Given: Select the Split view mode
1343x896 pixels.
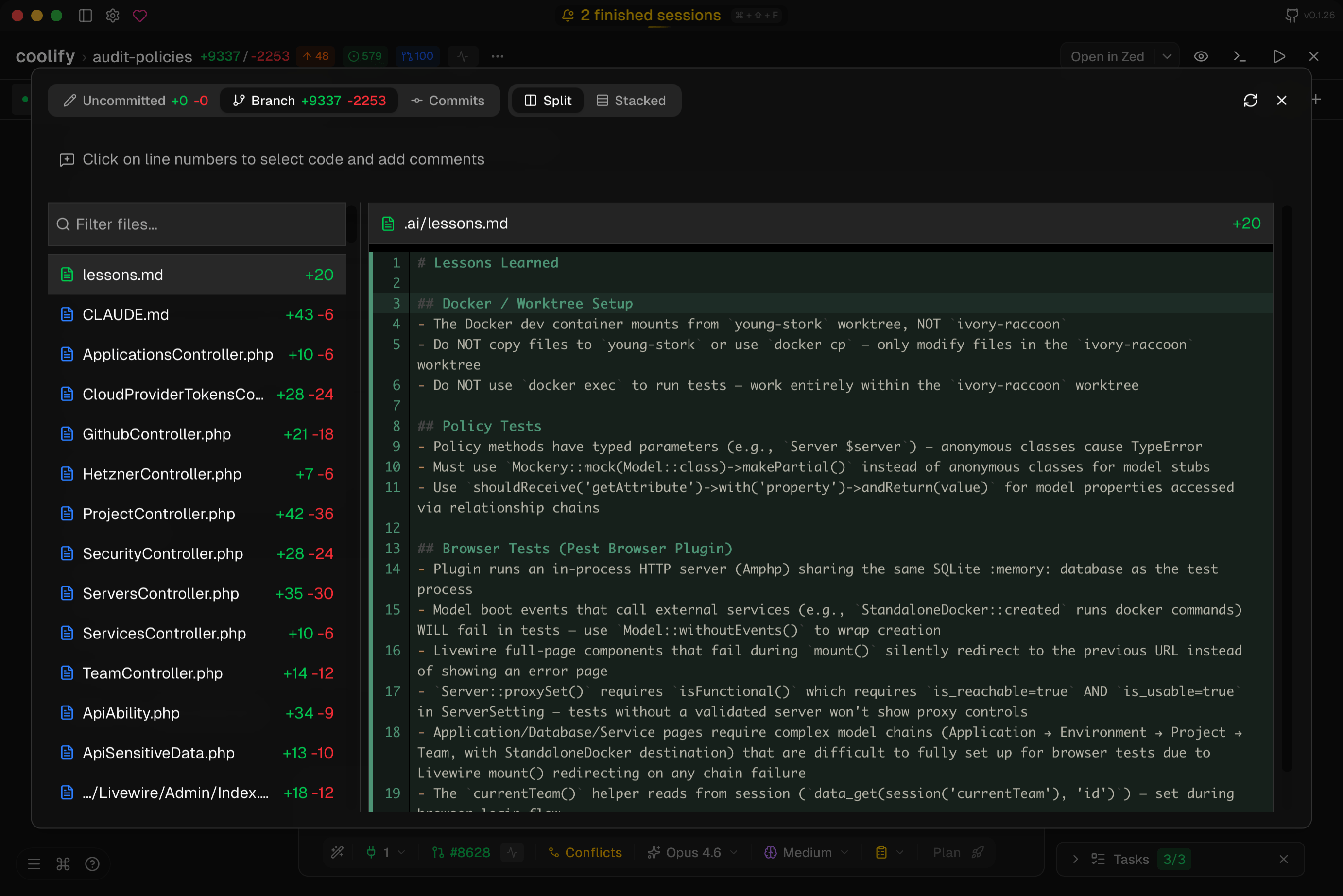Looking at the screenshot, I should click(x=547, y=100).
